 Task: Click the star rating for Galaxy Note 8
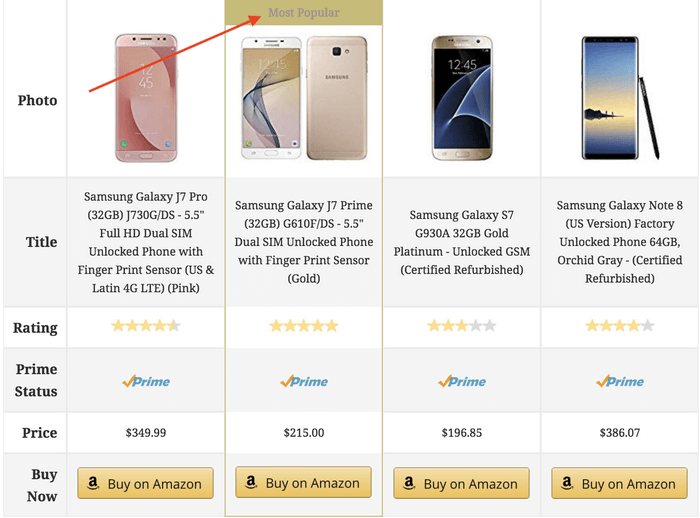click(620, 326)
